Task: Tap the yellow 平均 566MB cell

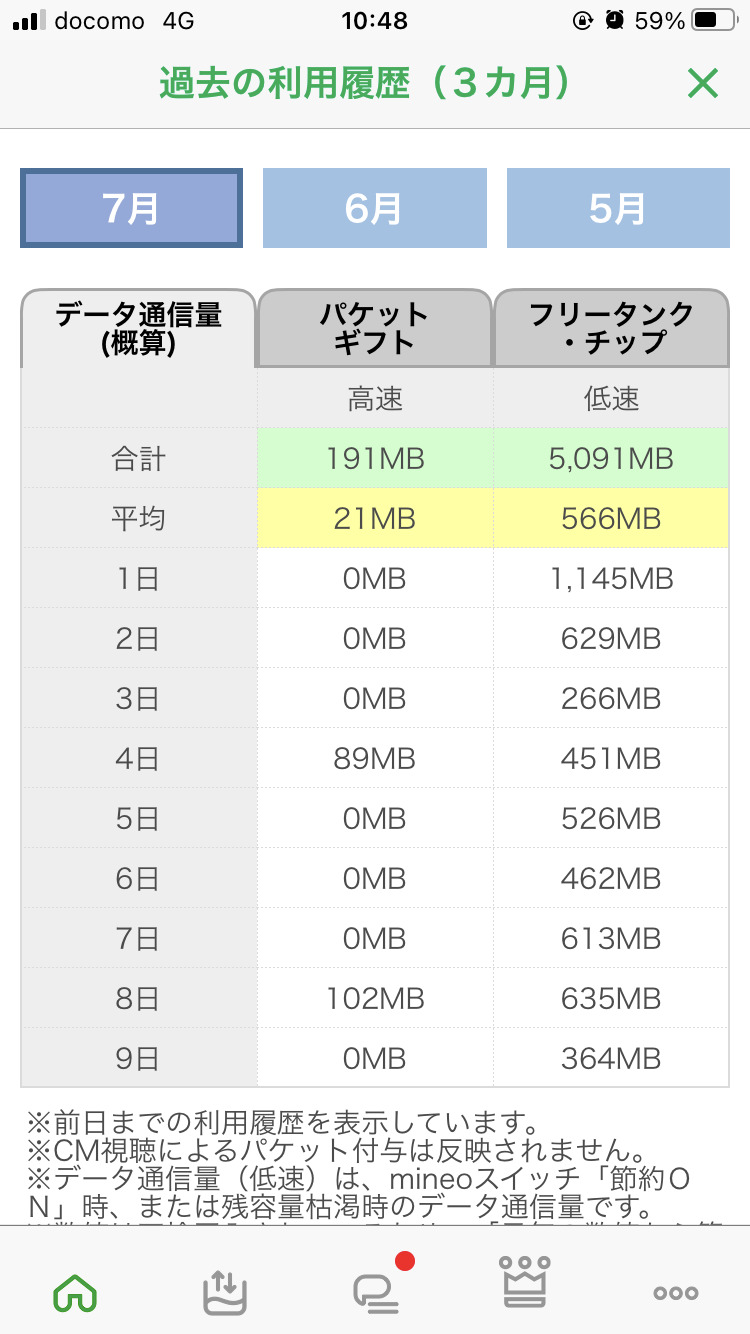Action: 611,519
